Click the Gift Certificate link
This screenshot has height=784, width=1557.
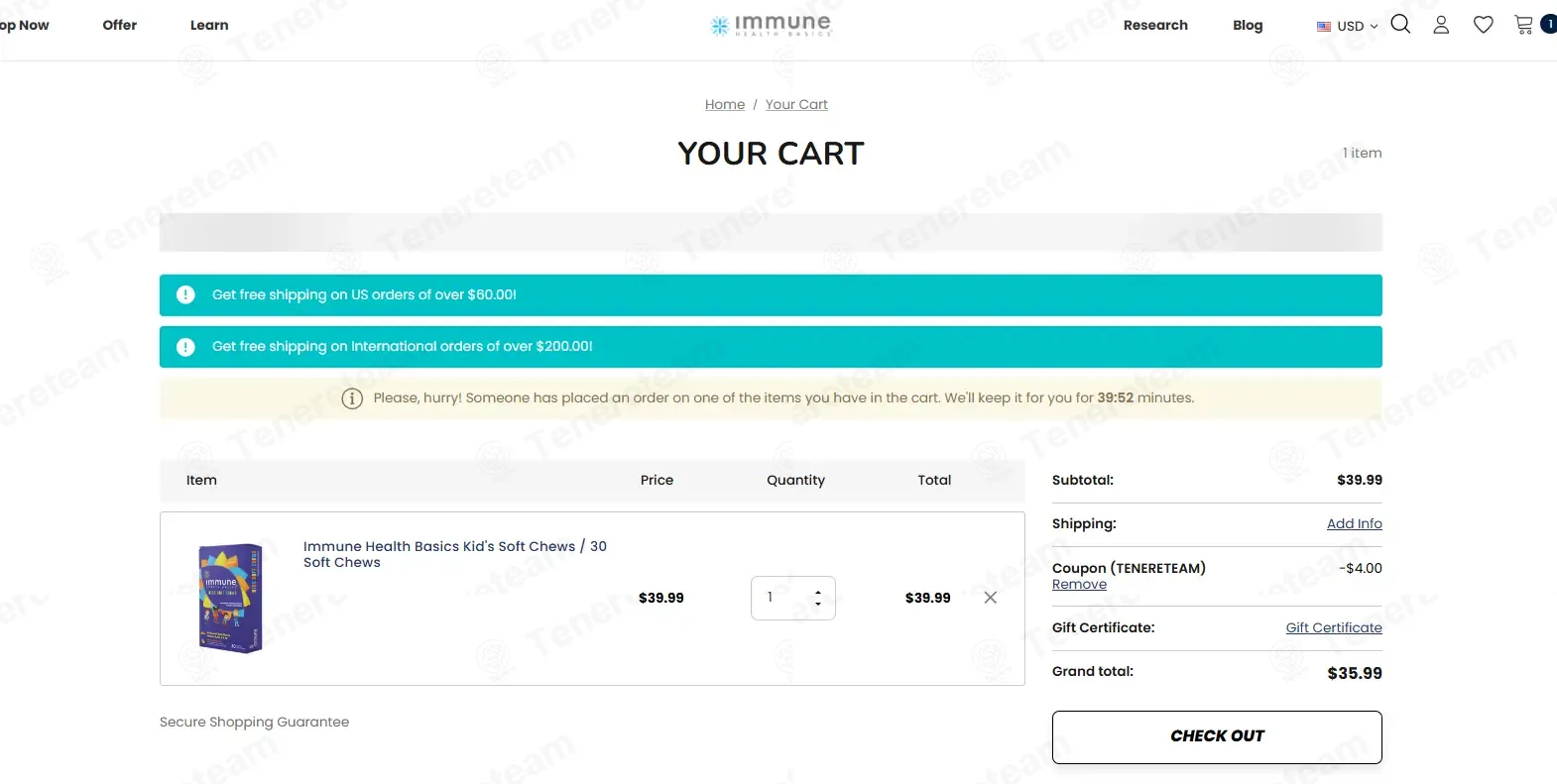click(1334, 627)
